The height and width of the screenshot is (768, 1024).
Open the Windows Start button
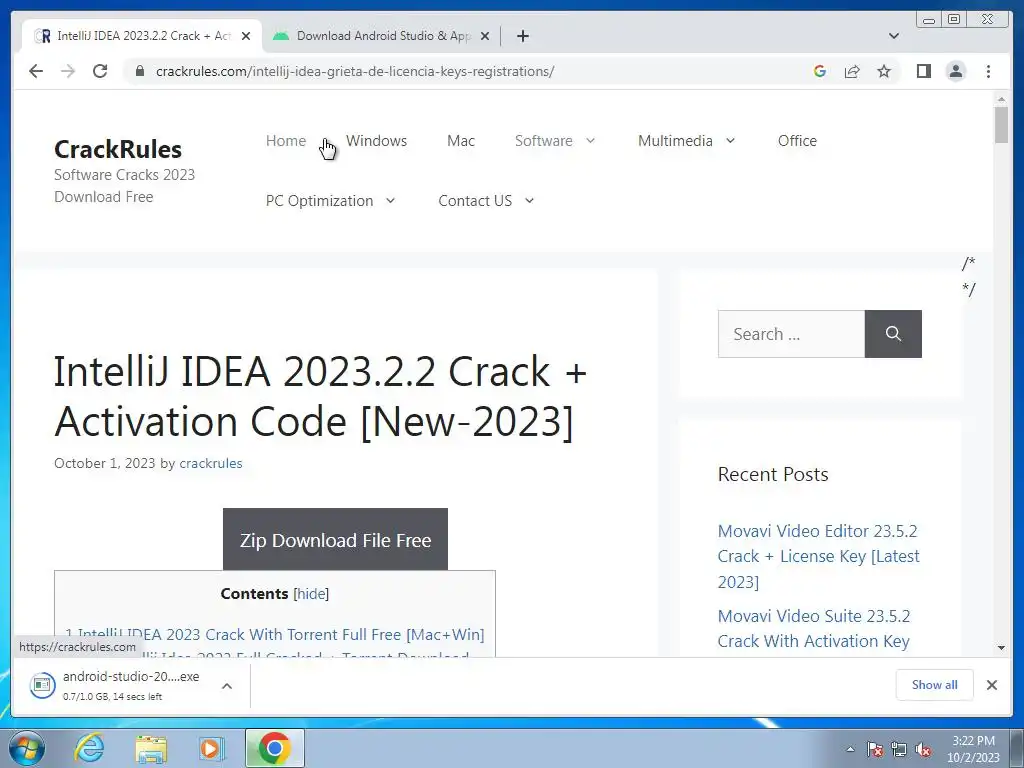pos(27,748)
